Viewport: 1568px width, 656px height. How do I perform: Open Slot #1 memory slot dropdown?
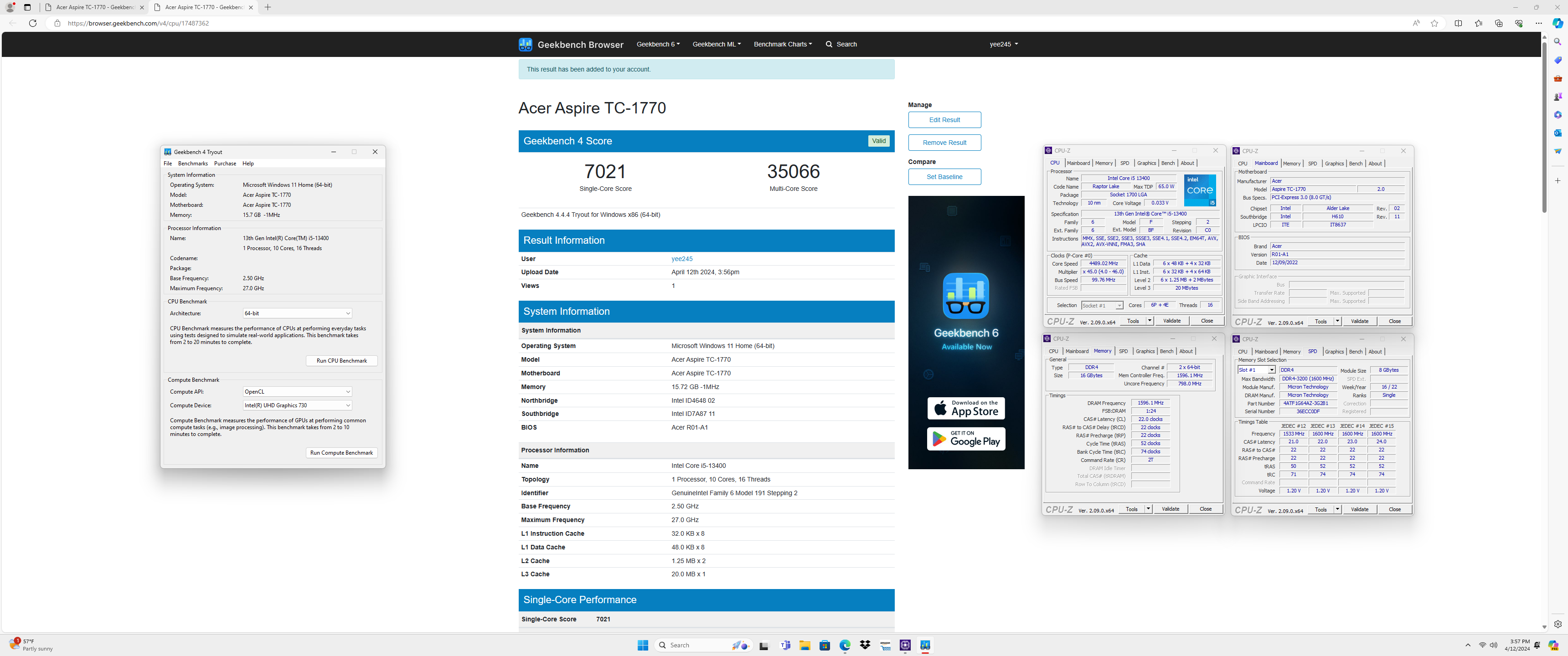pos(1256,370)
